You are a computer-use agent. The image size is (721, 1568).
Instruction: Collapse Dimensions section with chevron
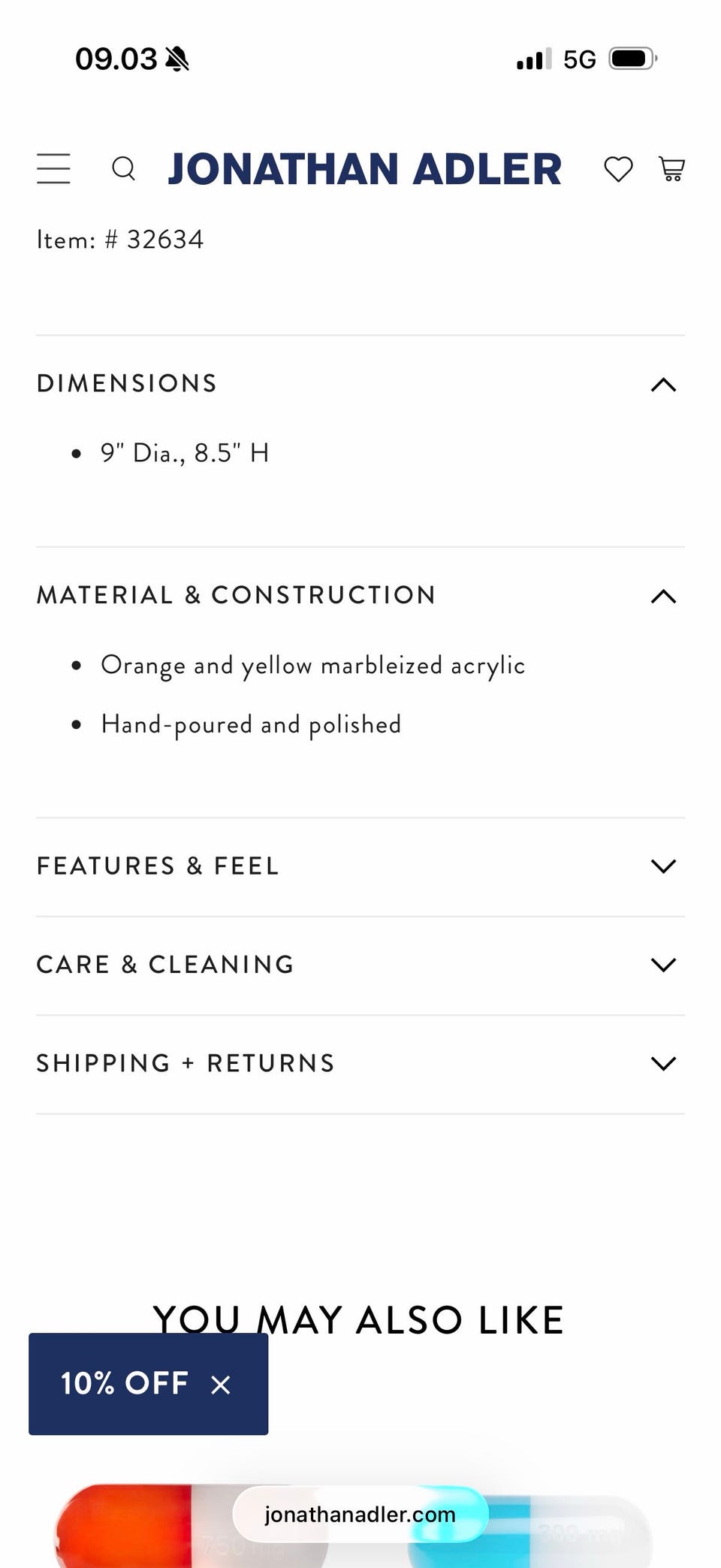pos(664,385)
